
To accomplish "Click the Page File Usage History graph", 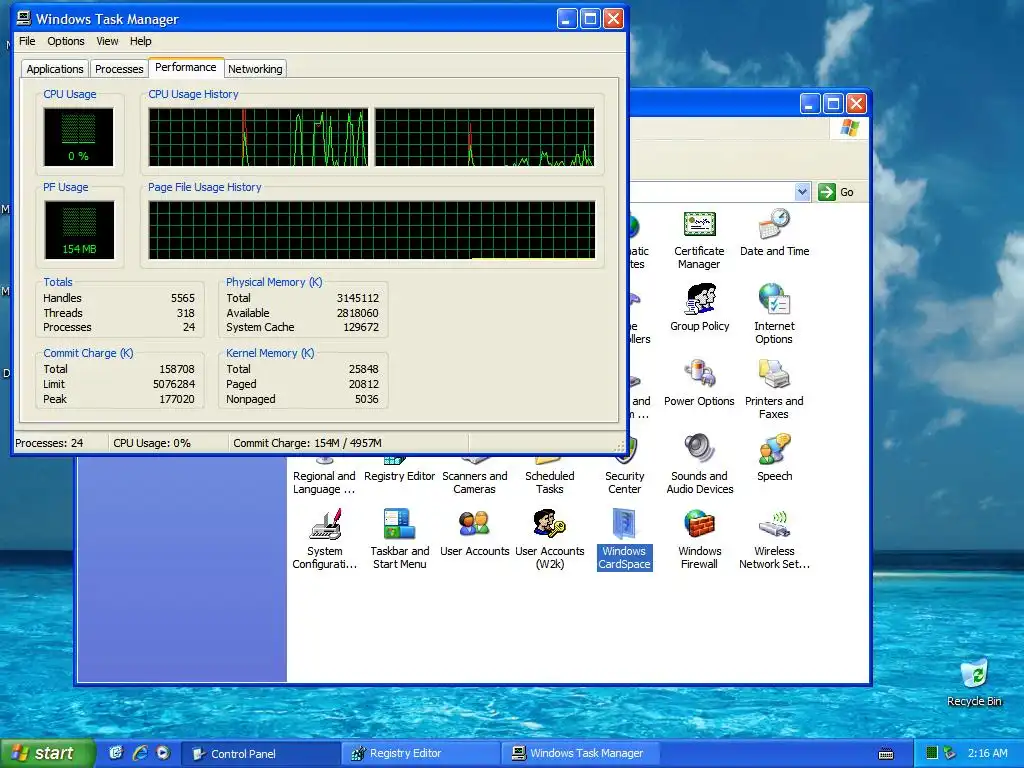I will coord(372,230).
